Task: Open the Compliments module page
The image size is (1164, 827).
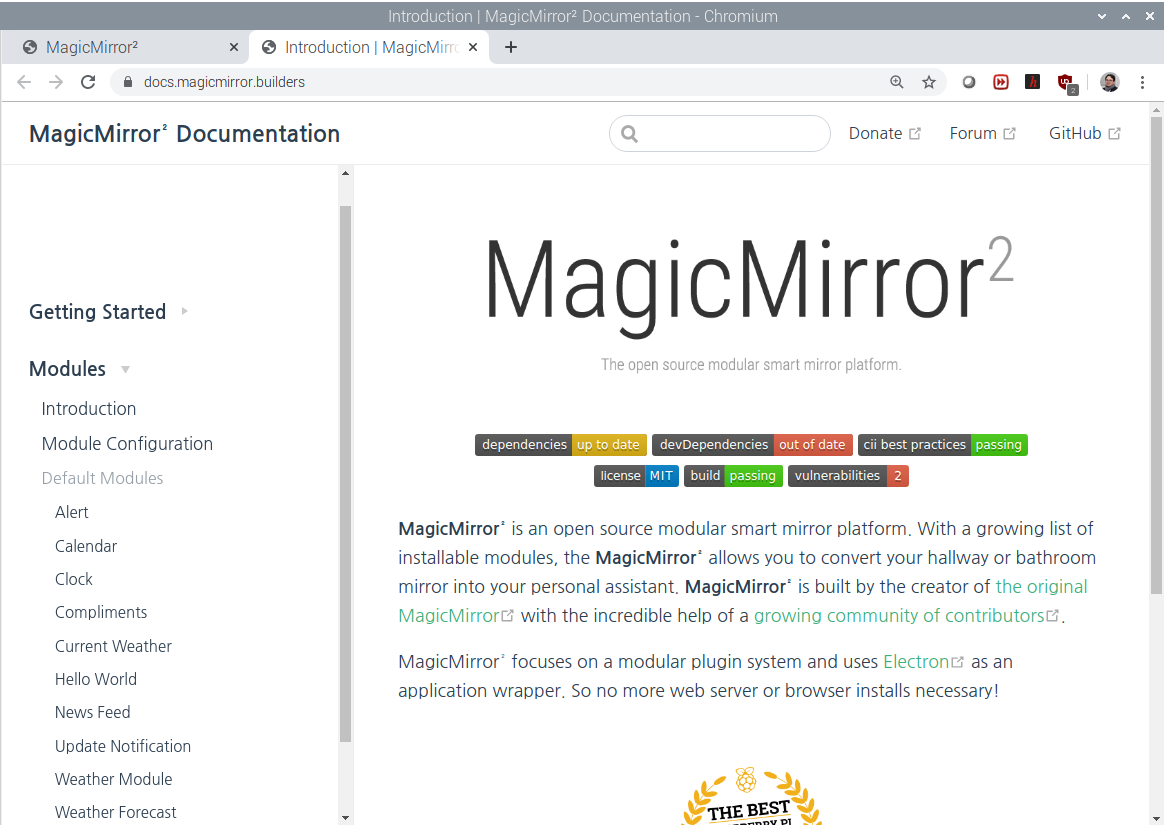Action: (101, 612)
